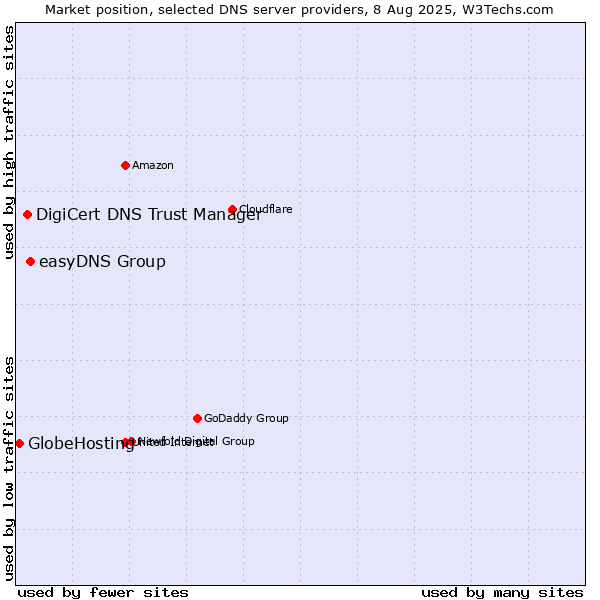Click the 'used by low traffic sites' axis label
This screenshot has height=600, width=600.
click(x=8, y=469)
